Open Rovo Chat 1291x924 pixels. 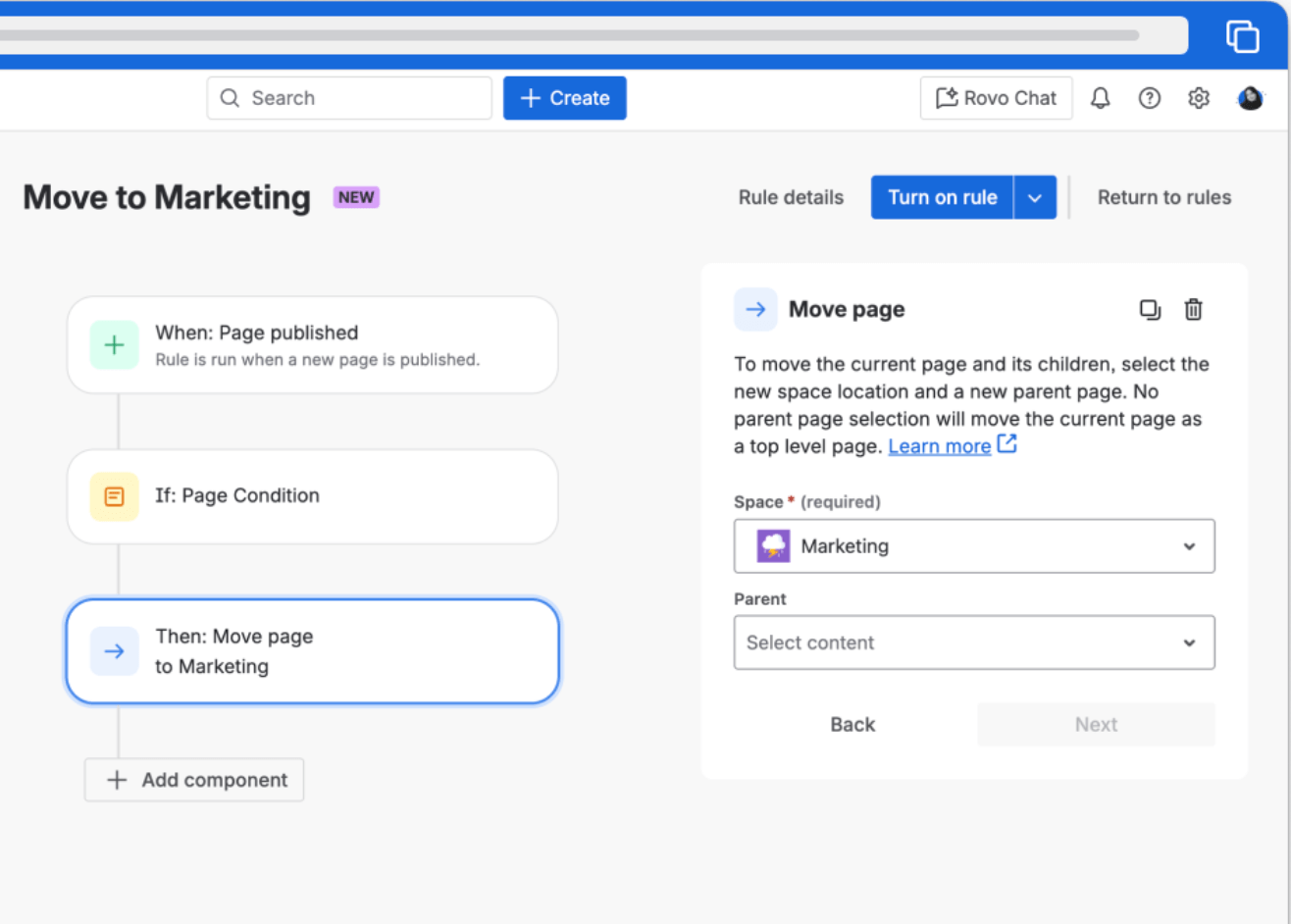pos(996,98)
